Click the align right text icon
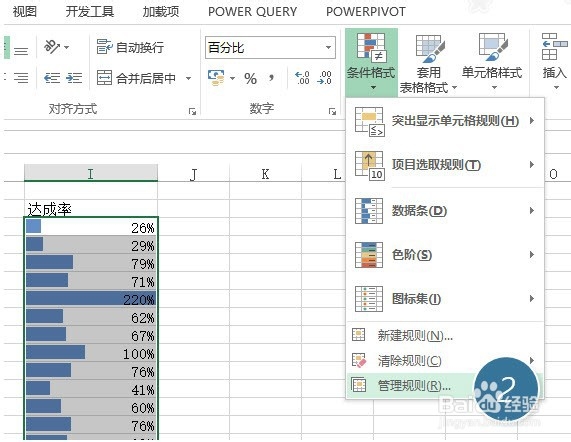 (x=21, y=78)
